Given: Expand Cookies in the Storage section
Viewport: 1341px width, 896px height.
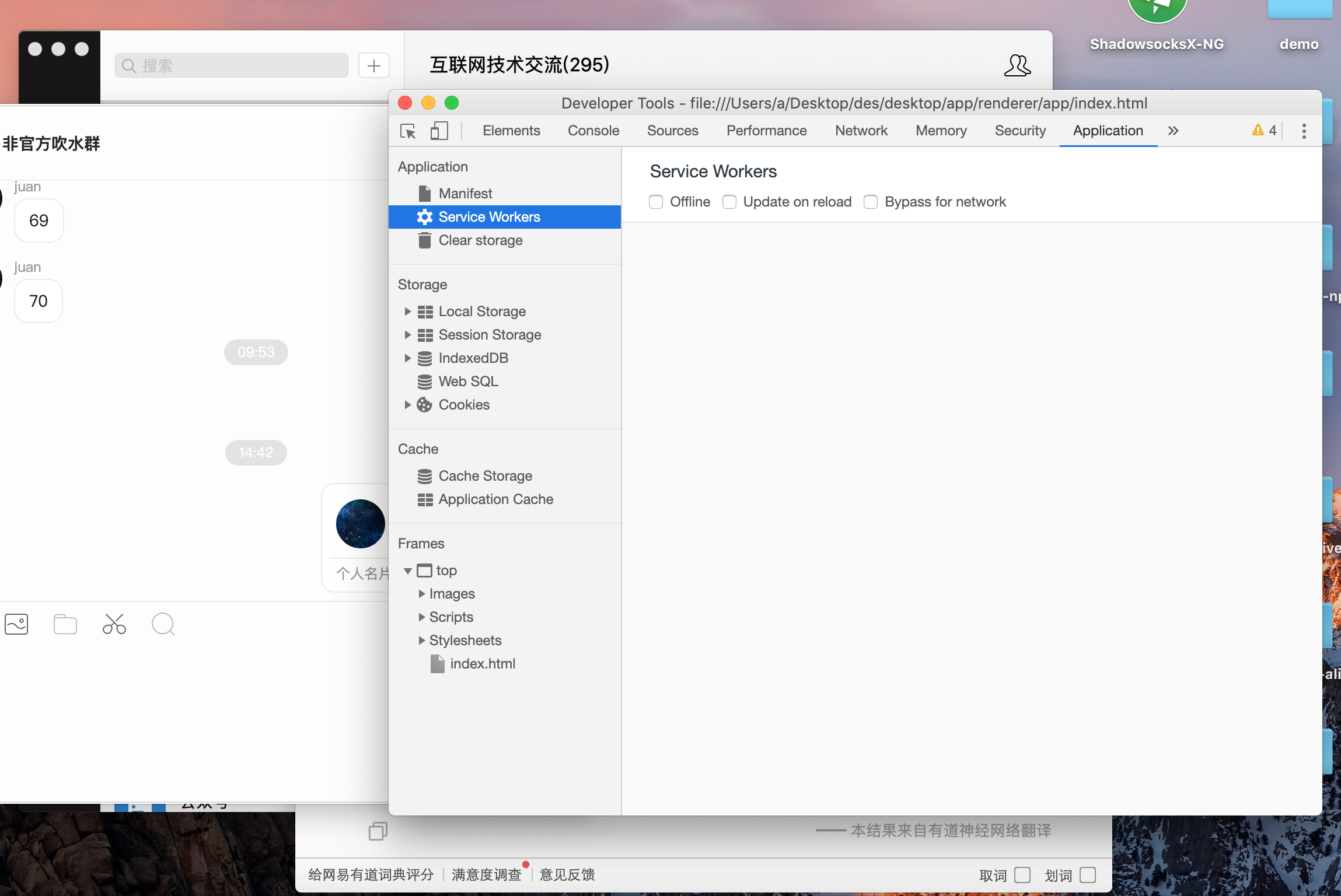Looking at the screenshot, I should [407, 404].
